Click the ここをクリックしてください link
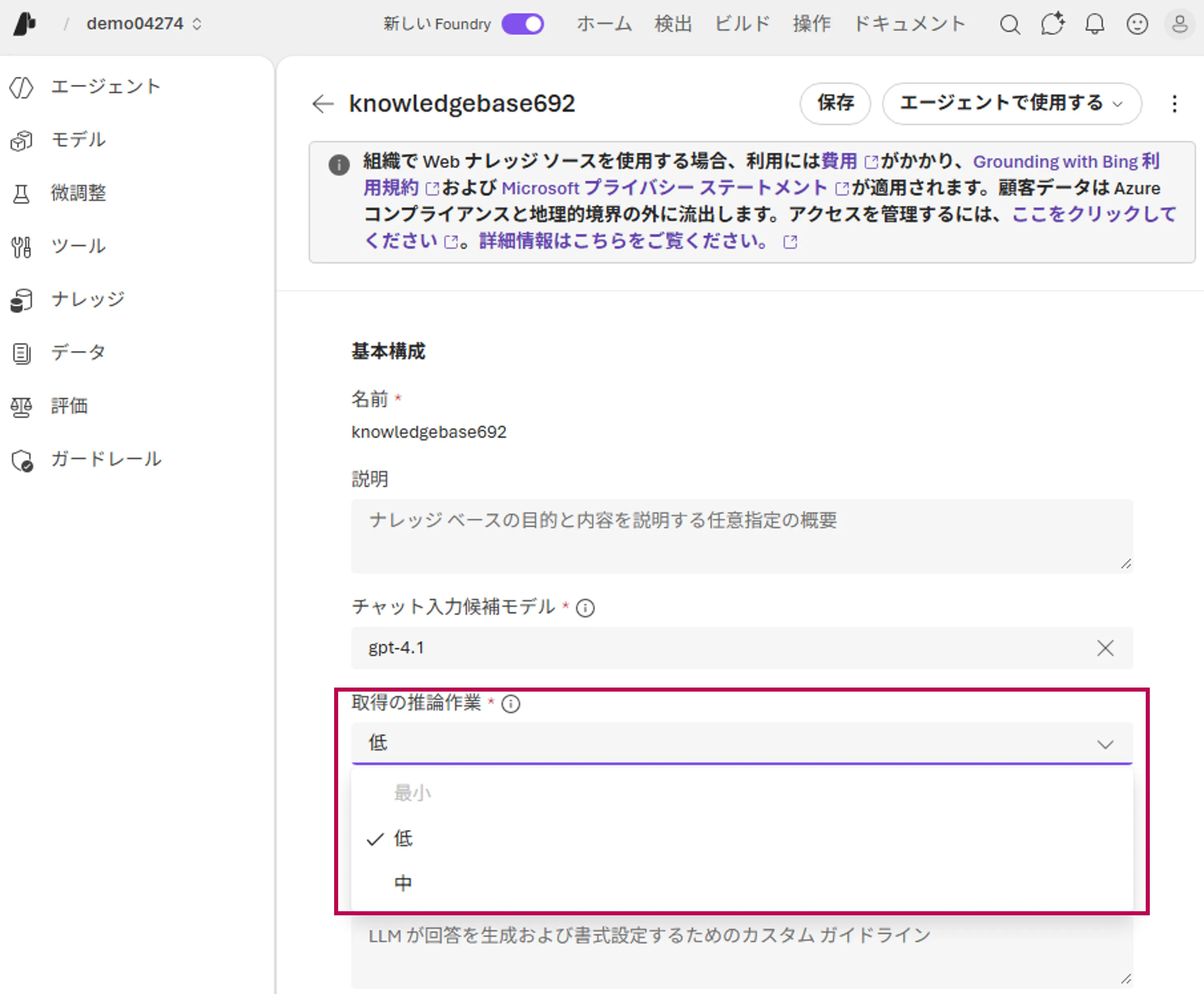 point(1094,214)
